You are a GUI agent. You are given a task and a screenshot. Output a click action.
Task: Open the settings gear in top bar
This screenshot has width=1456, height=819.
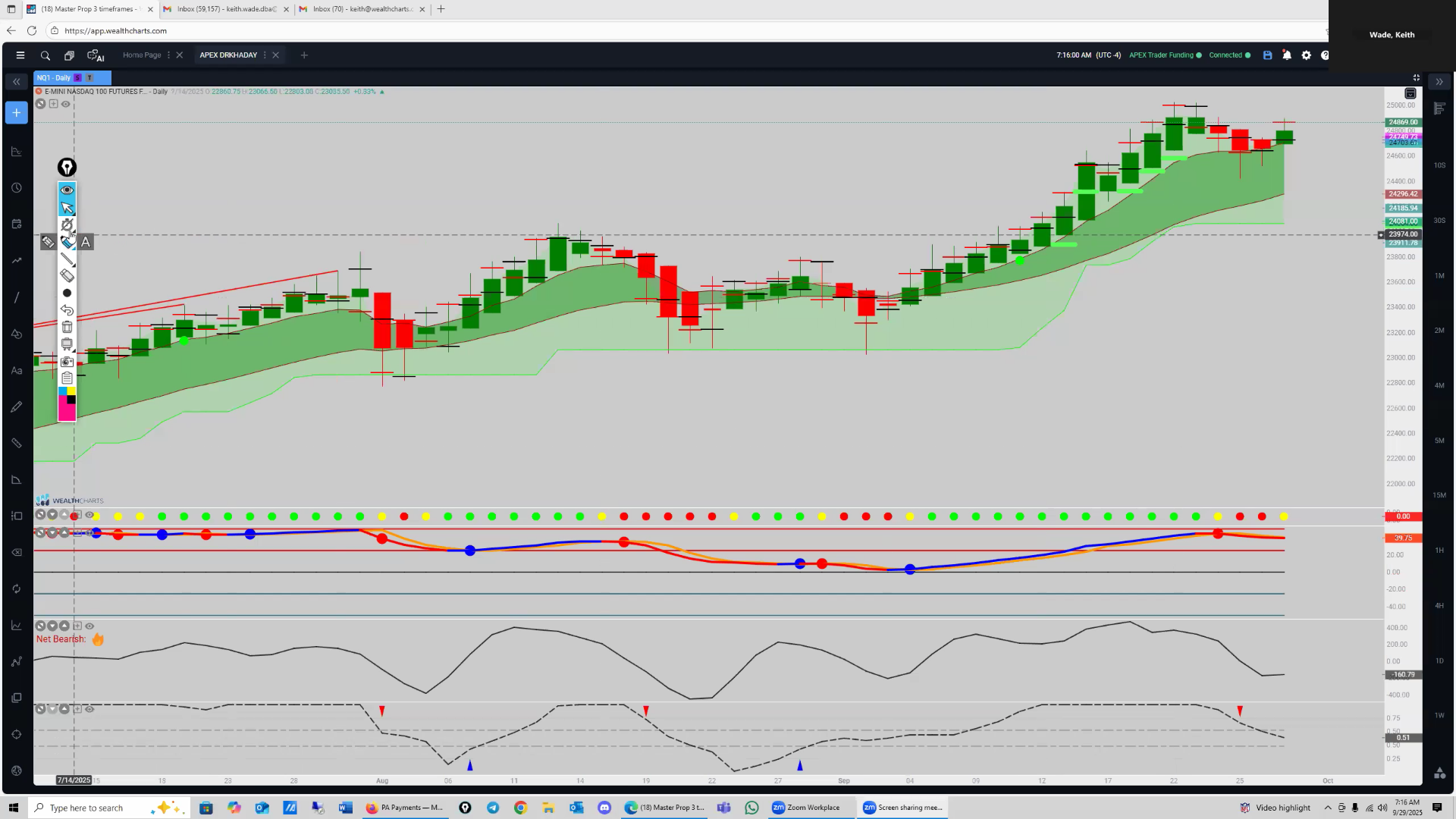click(1306, 55)
